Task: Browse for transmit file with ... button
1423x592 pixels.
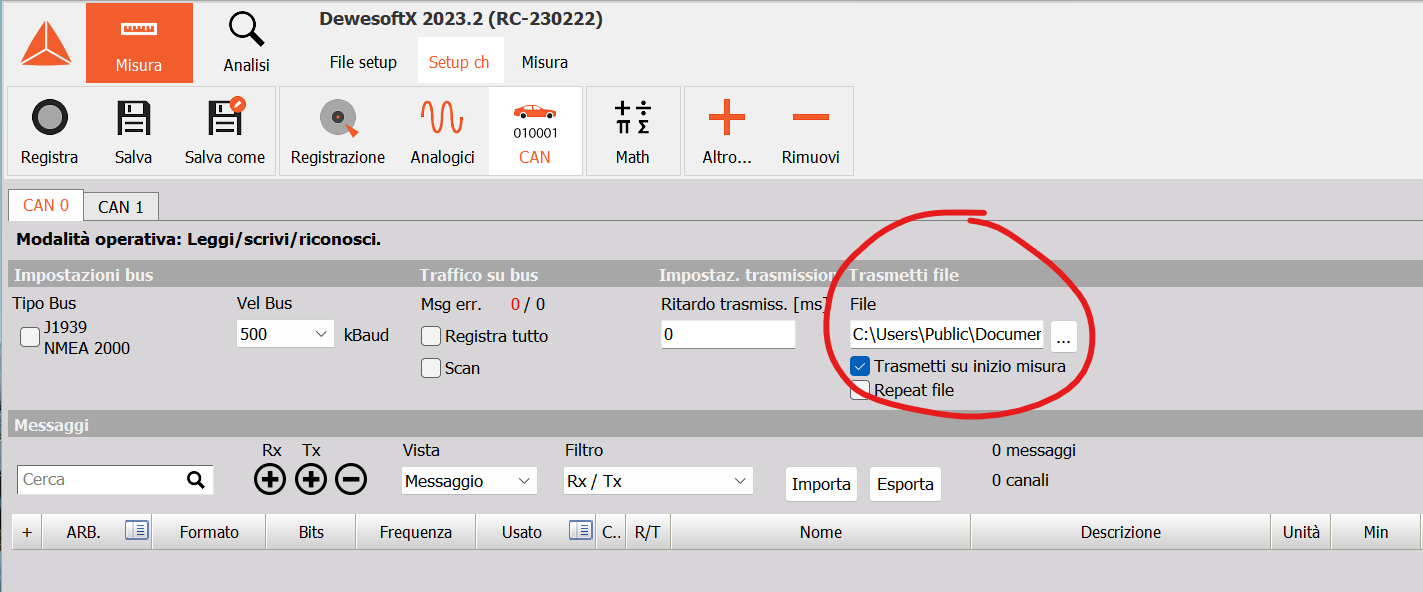Action: tap(1063, 337)
